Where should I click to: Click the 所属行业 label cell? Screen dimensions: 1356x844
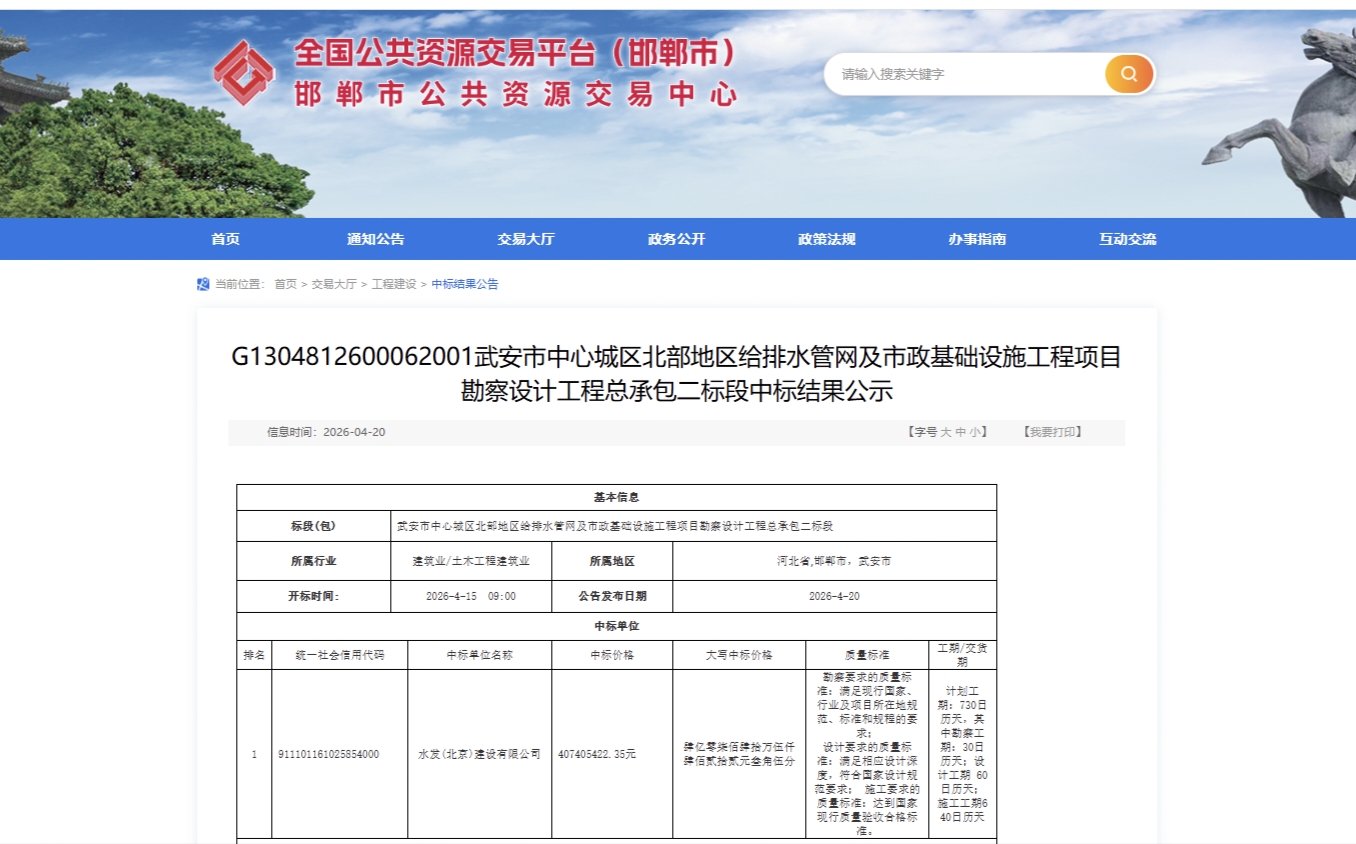pos(313,561)
